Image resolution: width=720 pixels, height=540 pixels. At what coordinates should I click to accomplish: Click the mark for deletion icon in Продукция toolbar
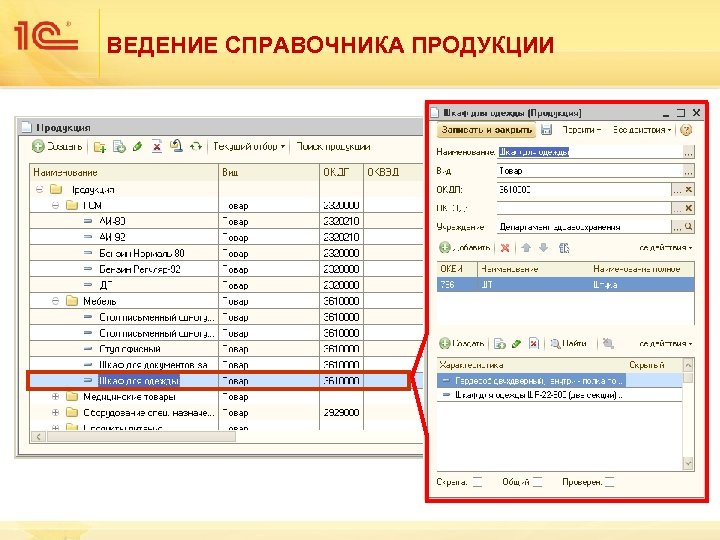[x=157, y=147]
